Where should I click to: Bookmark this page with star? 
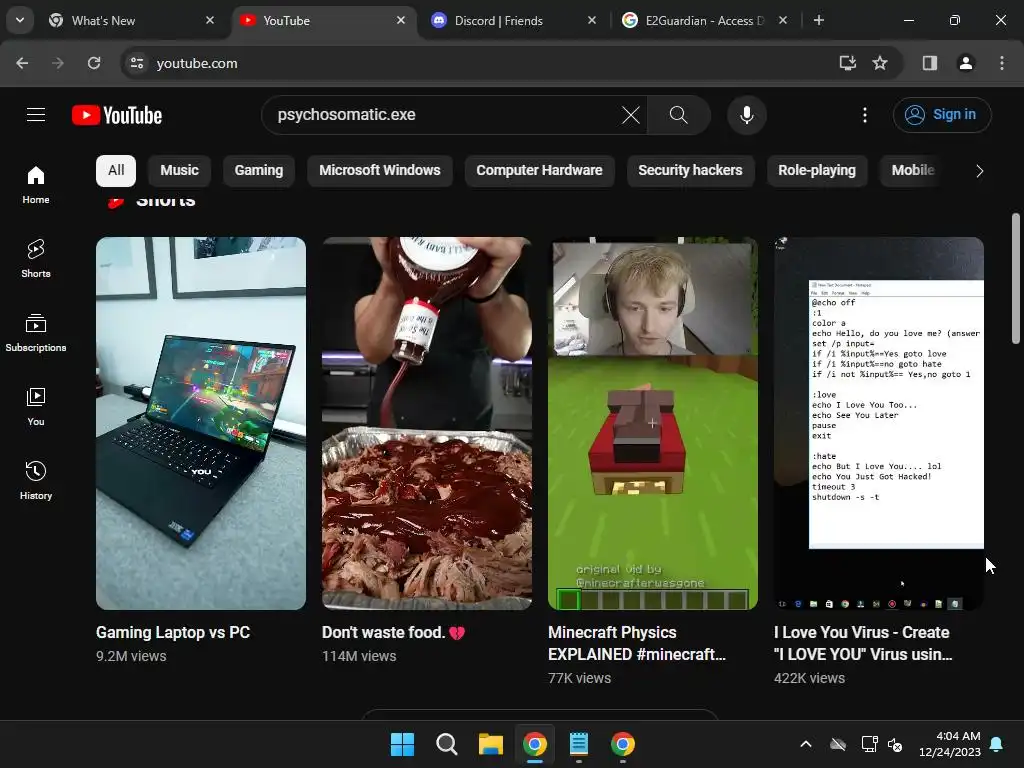click(x=880, y=63)
